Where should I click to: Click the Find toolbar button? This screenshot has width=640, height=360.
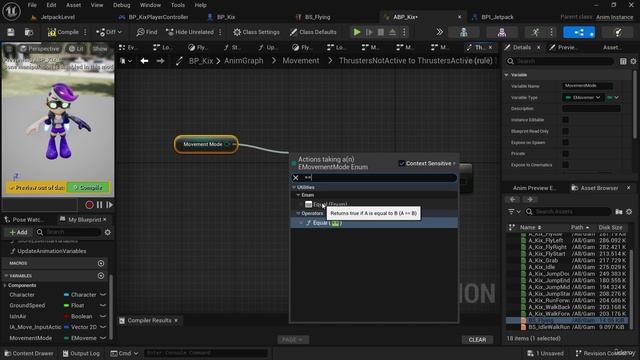[147, 32]
